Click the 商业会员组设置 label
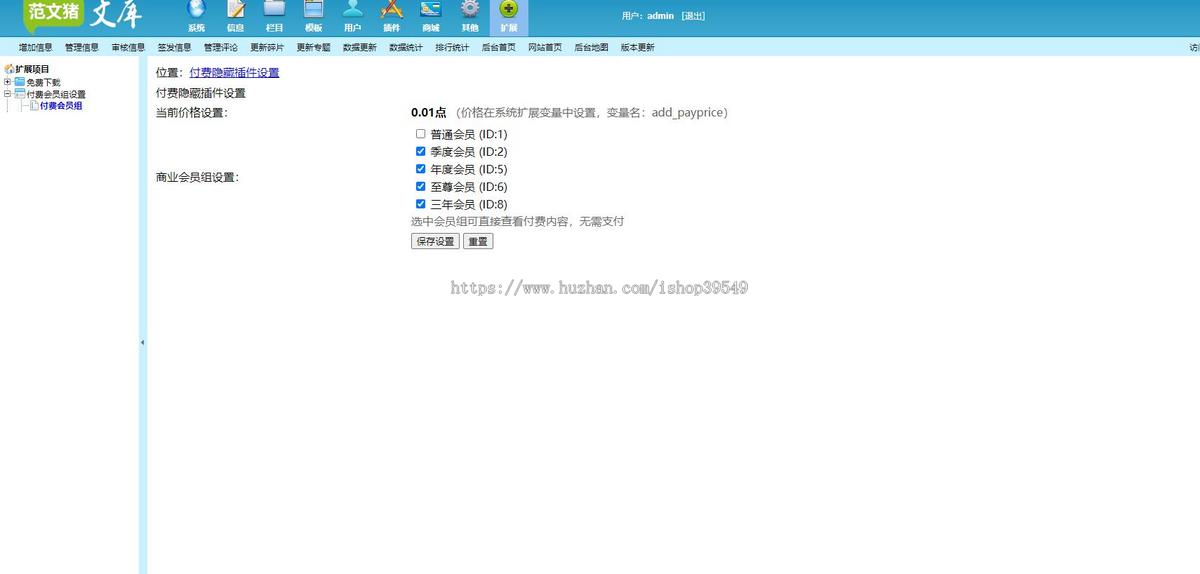The height and width of the screenshot is (574, 1200). pos(197,177)
